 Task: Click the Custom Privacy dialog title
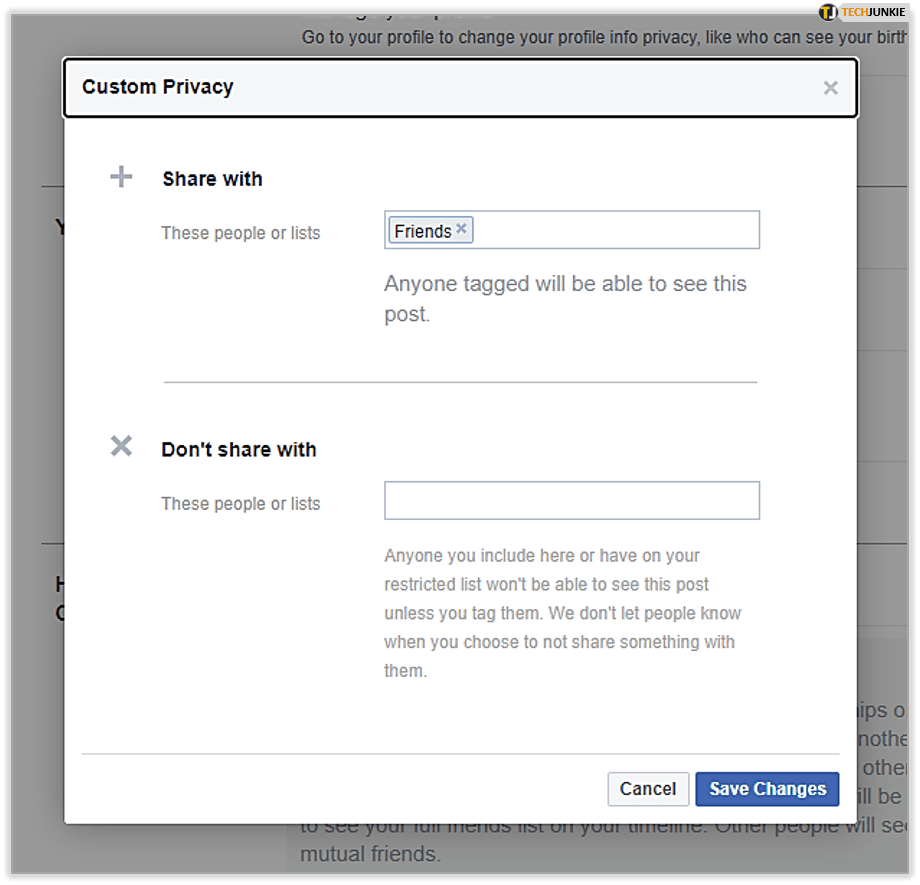coord(157,87)
